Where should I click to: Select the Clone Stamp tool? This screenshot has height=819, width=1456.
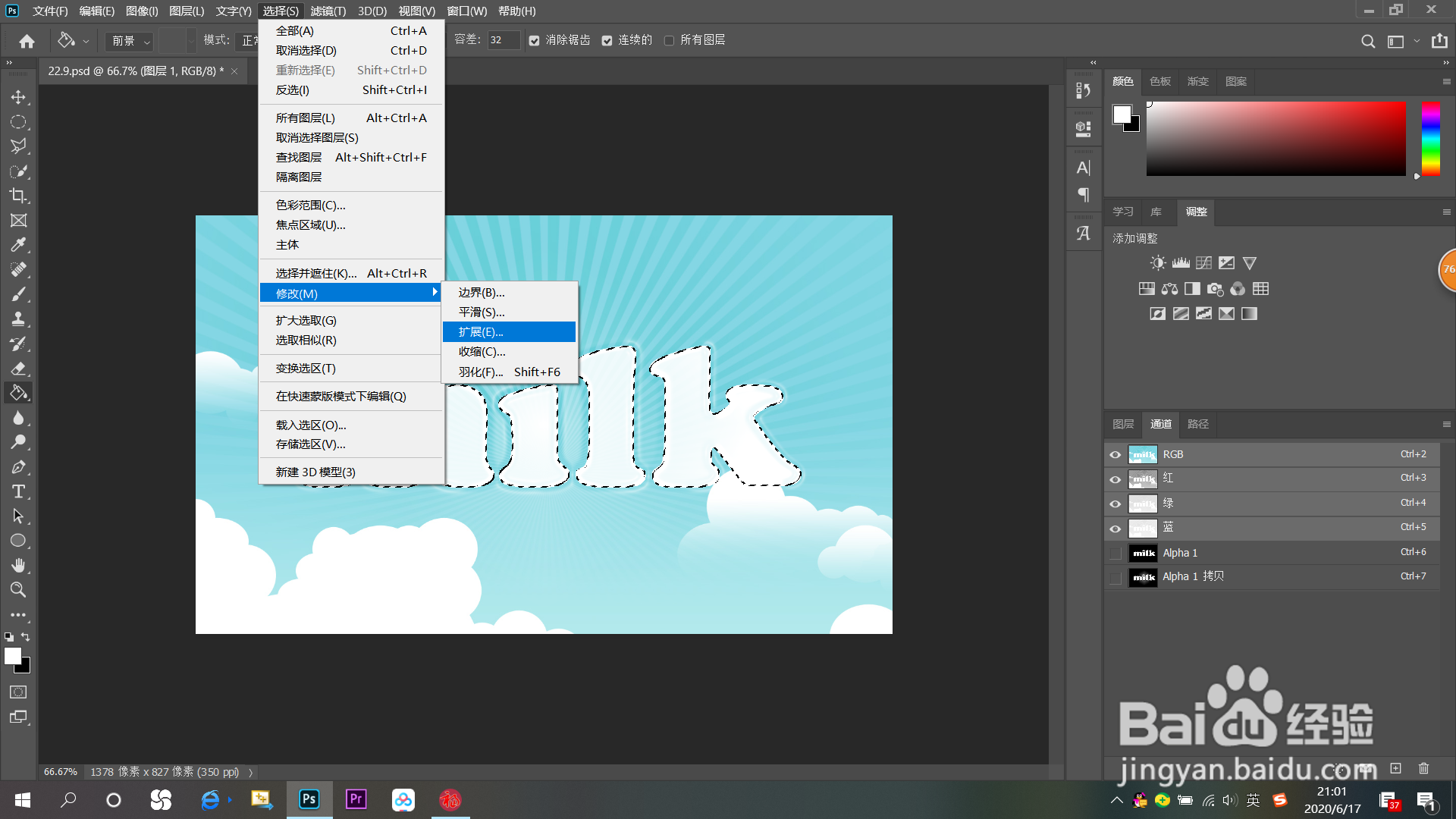pos(18,318)
